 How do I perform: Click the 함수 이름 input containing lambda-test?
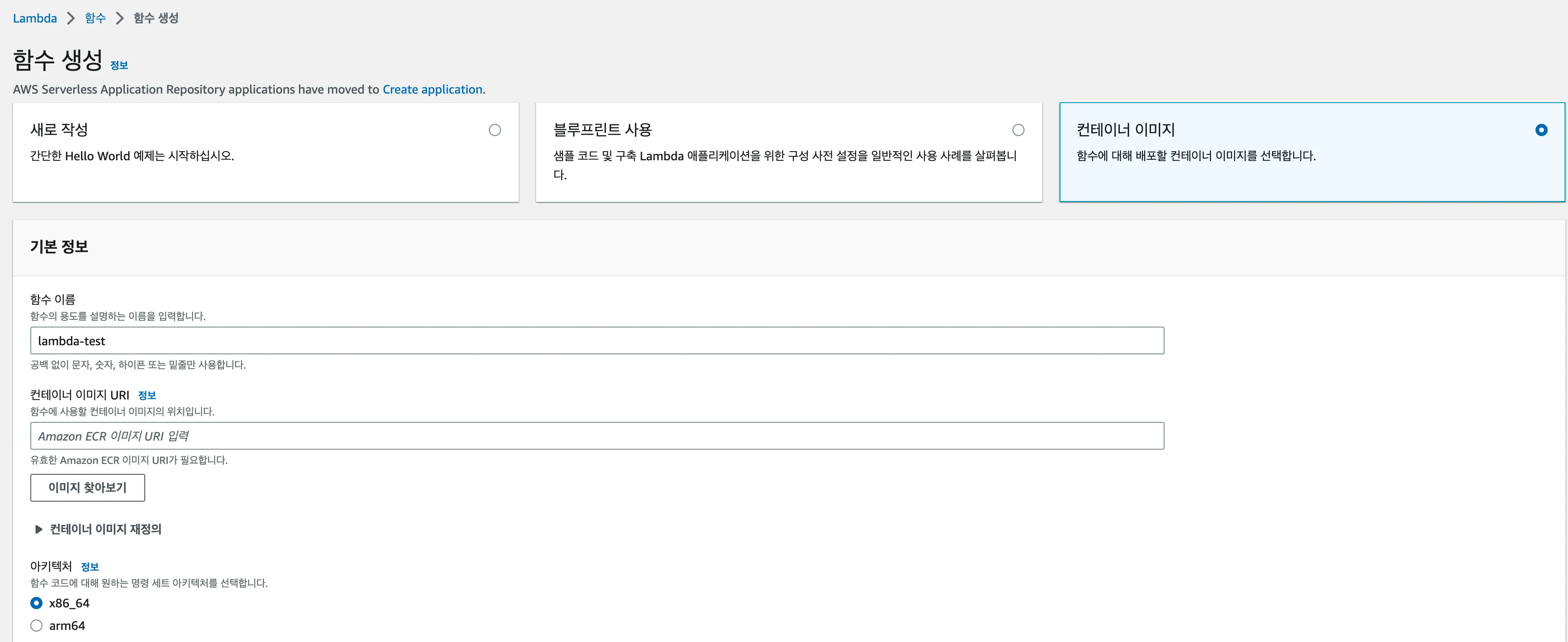[596, 341]
